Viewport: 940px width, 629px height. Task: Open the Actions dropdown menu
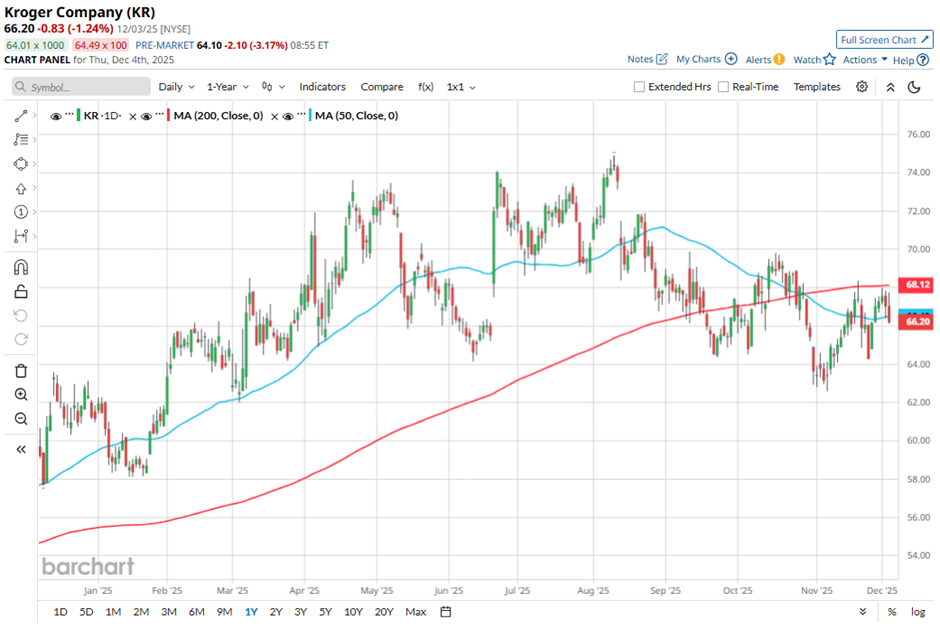[865, 60]
